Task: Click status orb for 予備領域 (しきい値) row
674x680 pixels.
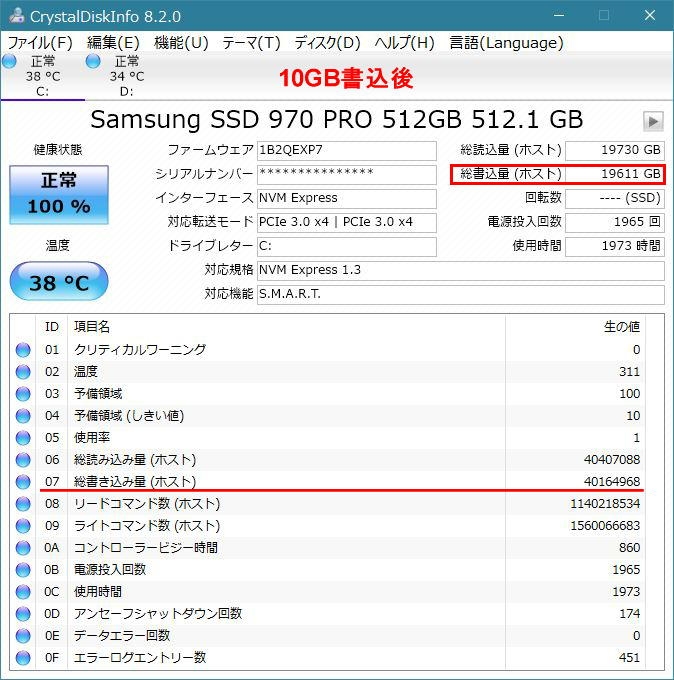Action: [x=23, y=416]
